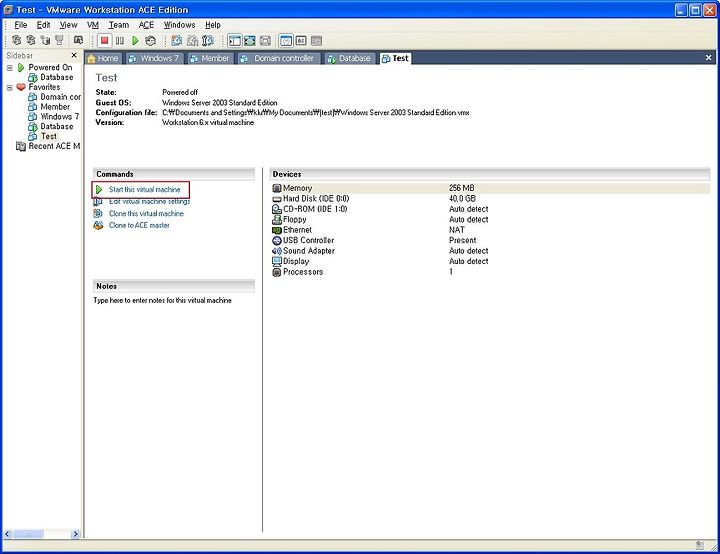Click the Revert to Snapshot toolbar icon
This screenshot has height=554, width=720.
192,41
